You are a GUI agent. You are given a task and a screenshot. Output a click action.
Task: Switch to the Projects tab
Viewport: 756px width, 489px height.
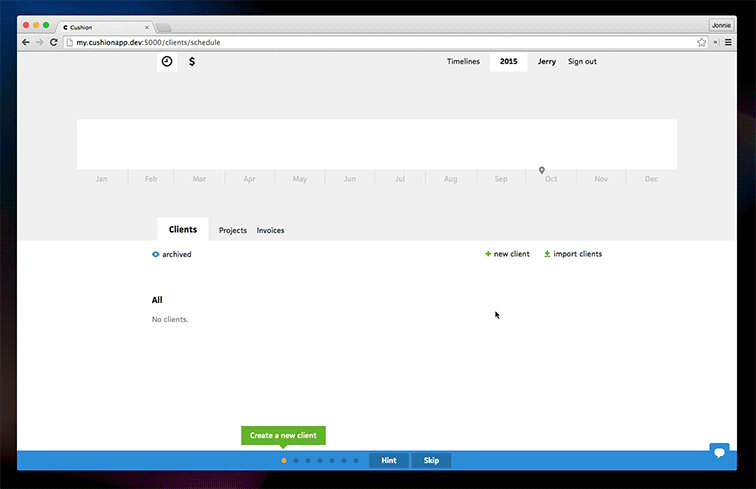(233, 231)
